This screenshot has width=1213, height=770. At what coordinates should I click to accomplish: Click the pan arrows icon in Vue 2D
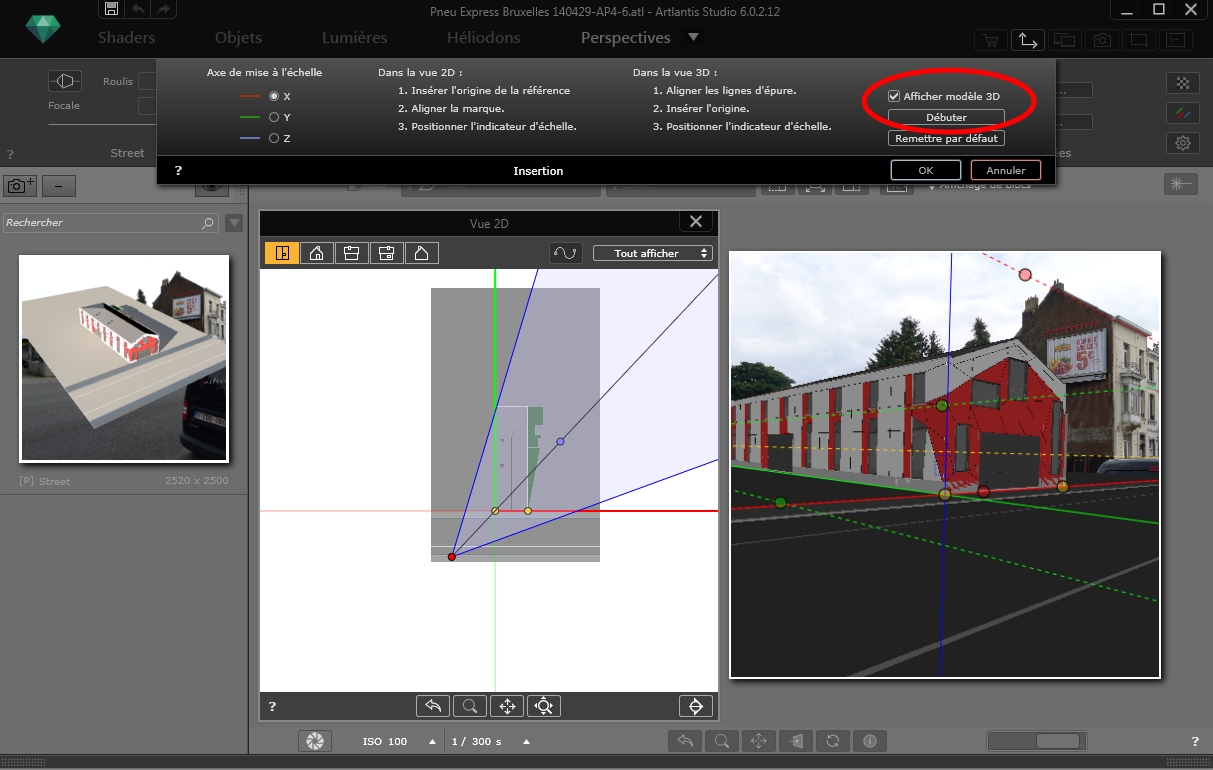(507, 706)
